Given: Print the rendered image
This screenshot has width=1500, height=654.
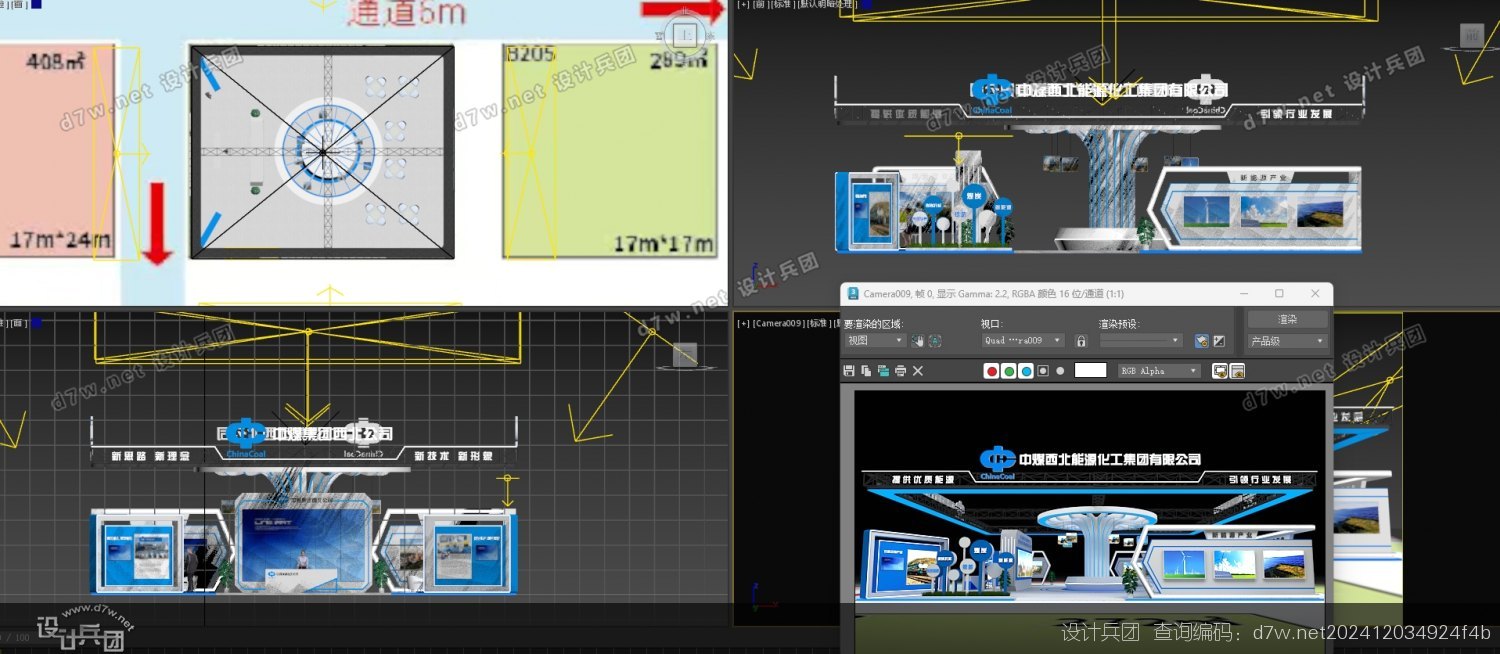Looking at the screenshot, I should coord(900,371).
